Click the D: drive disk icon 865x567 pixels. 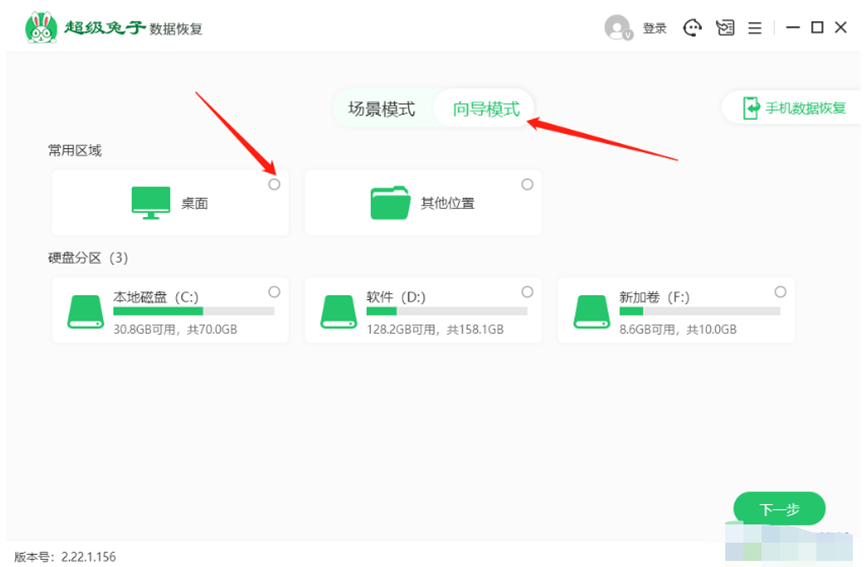[339, 312]
